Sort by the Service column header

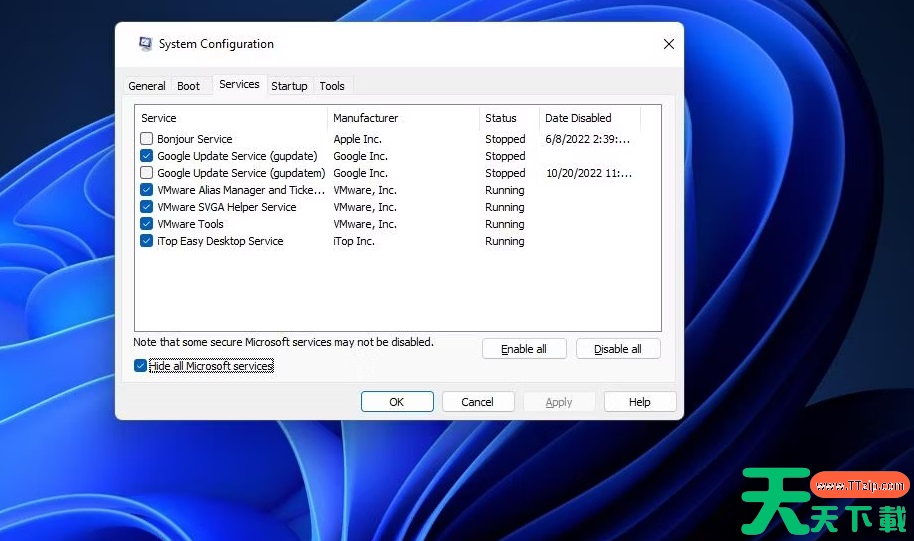pos(231,118)
